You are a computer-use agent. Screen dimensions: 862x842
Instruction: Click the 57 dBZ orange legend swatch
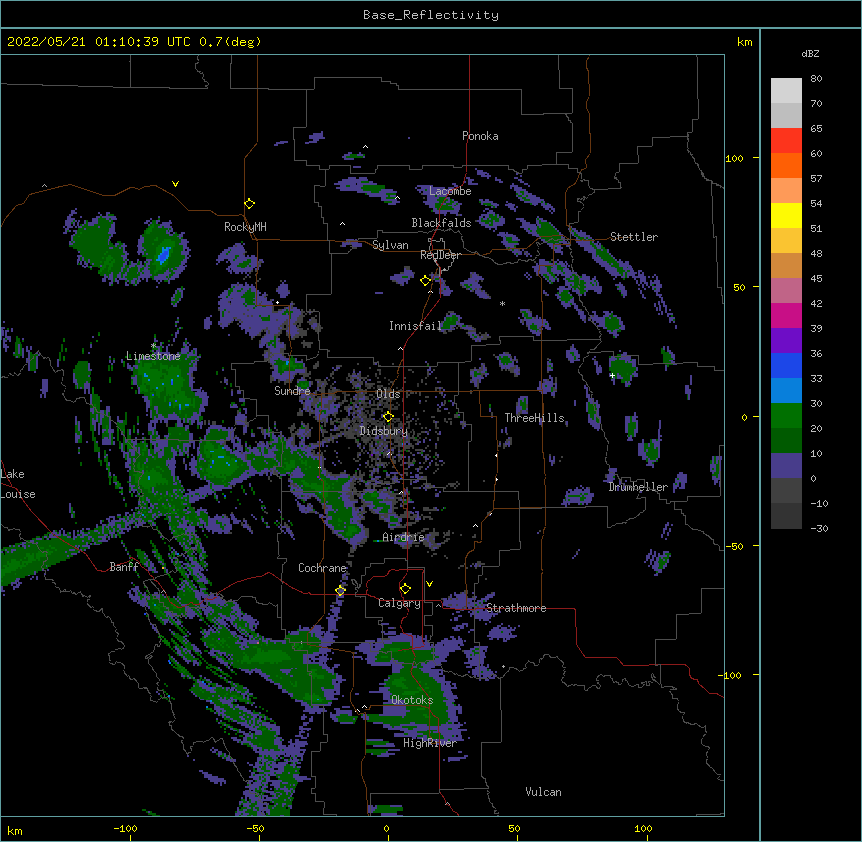[786, 165]
